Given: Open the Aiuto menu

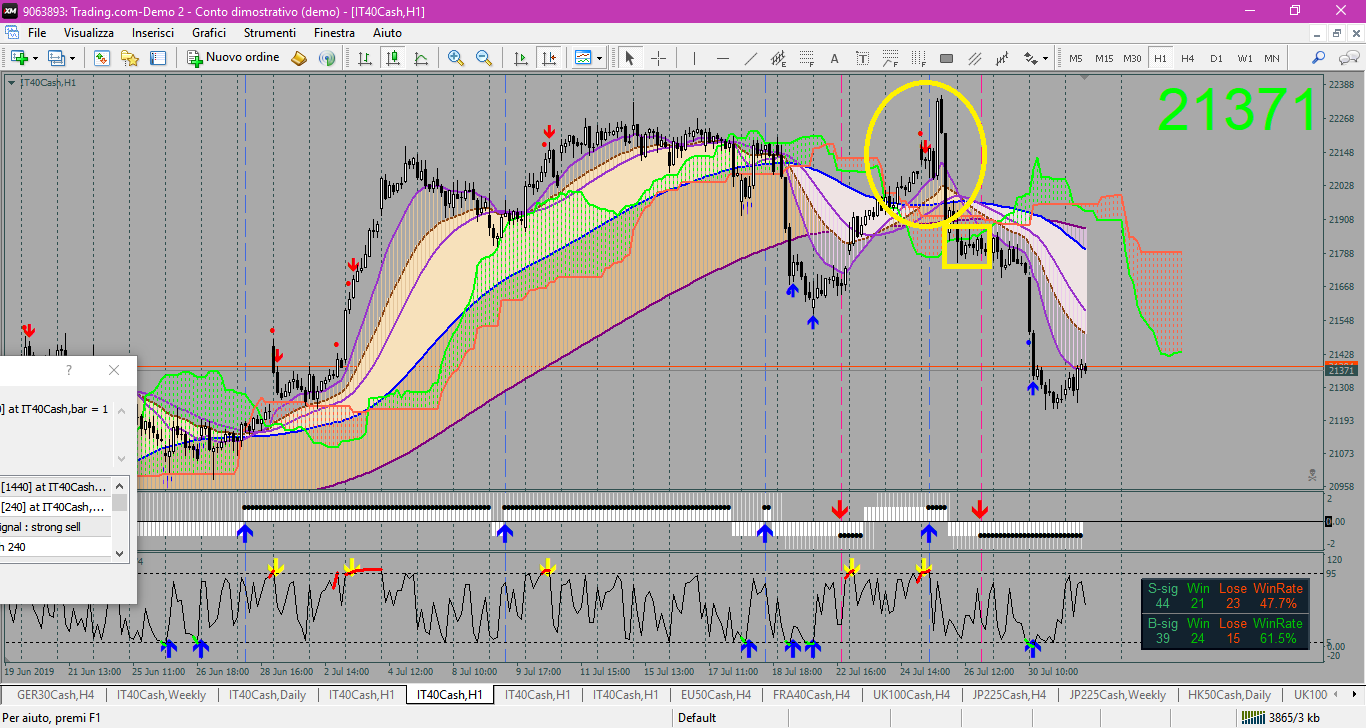Looking at the screenshot, I should (387, 33).
